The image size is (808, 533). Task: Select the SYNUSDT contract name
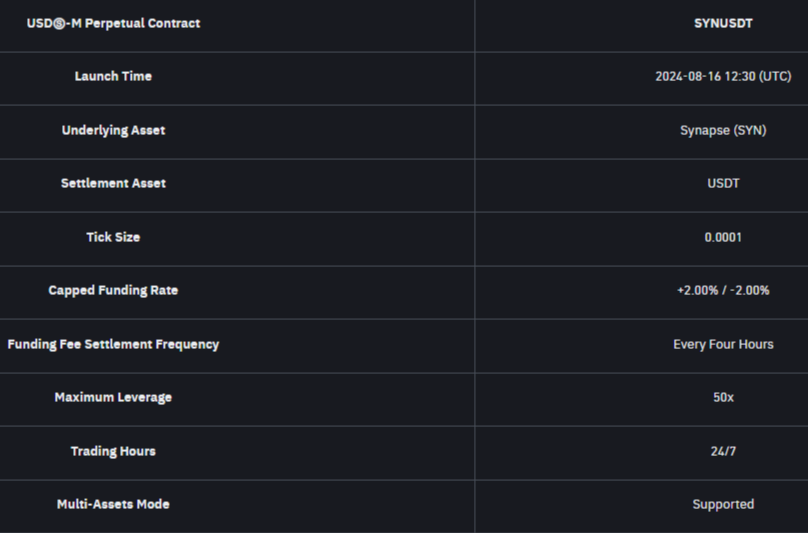pos(723,24)
